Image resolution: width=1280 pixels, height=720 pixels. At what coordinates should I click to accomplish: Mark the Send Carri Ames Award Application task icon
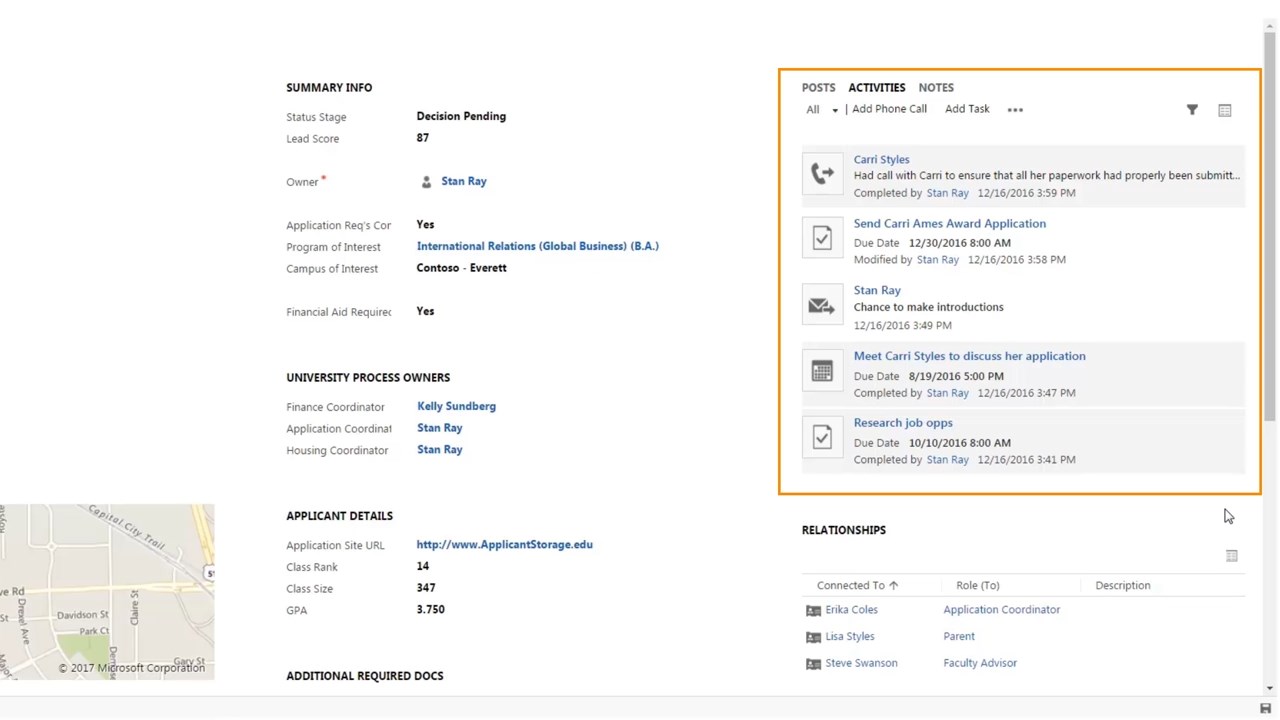pyautogui.click(x=822, y=238)
